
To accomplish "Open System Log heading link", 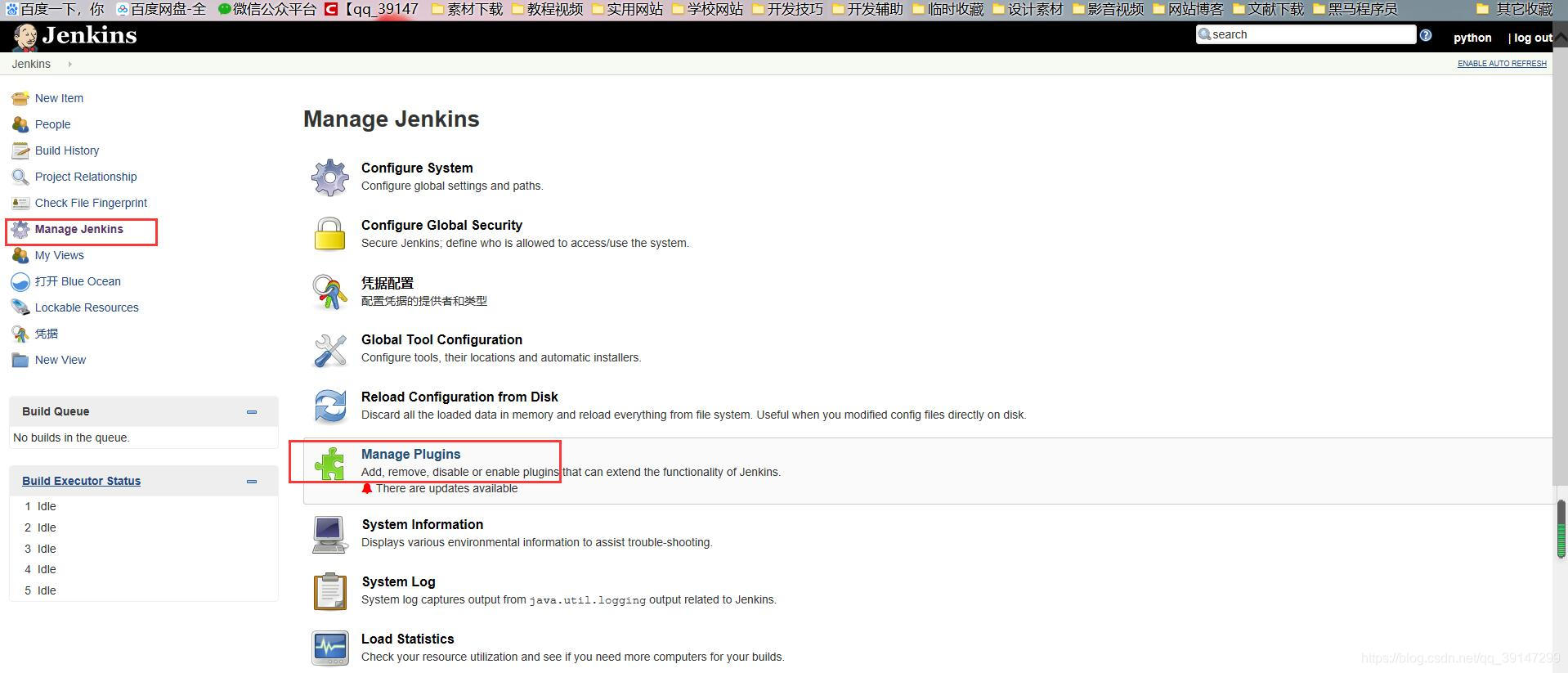I will [x=399, y=581].
